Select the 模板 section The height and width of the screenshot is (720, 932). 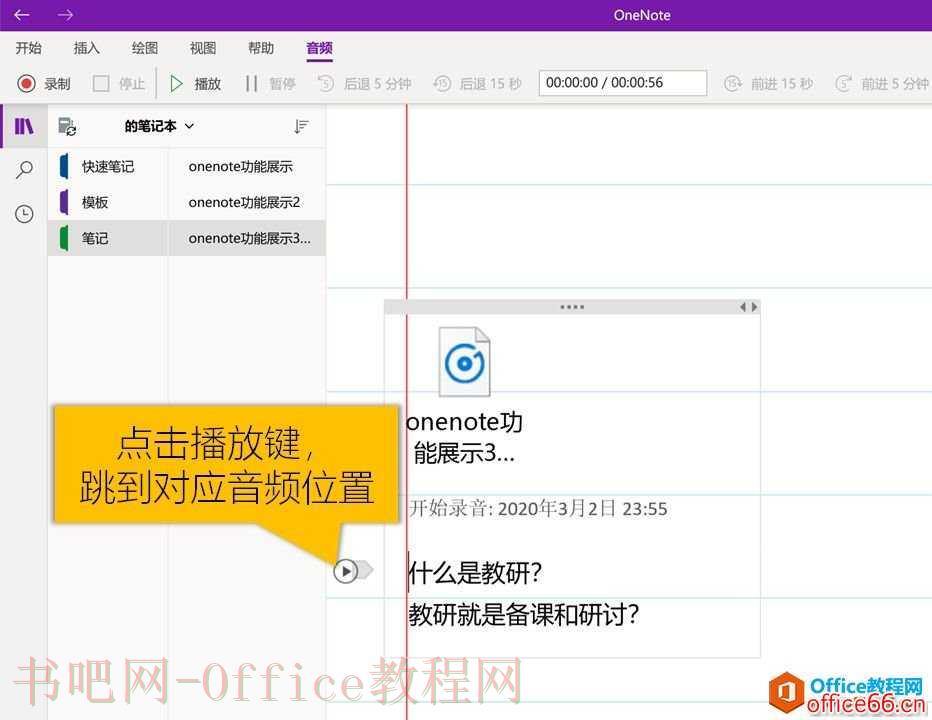pyautogui.click(x=108, y=202)
